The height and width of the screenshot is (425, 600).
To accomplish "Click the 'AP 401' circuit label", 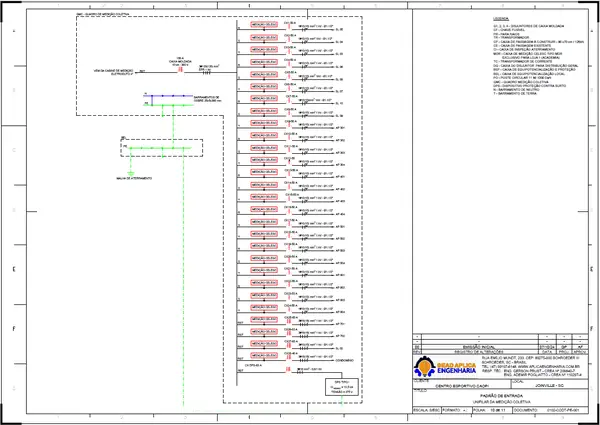I will click(x=340, y=177).
